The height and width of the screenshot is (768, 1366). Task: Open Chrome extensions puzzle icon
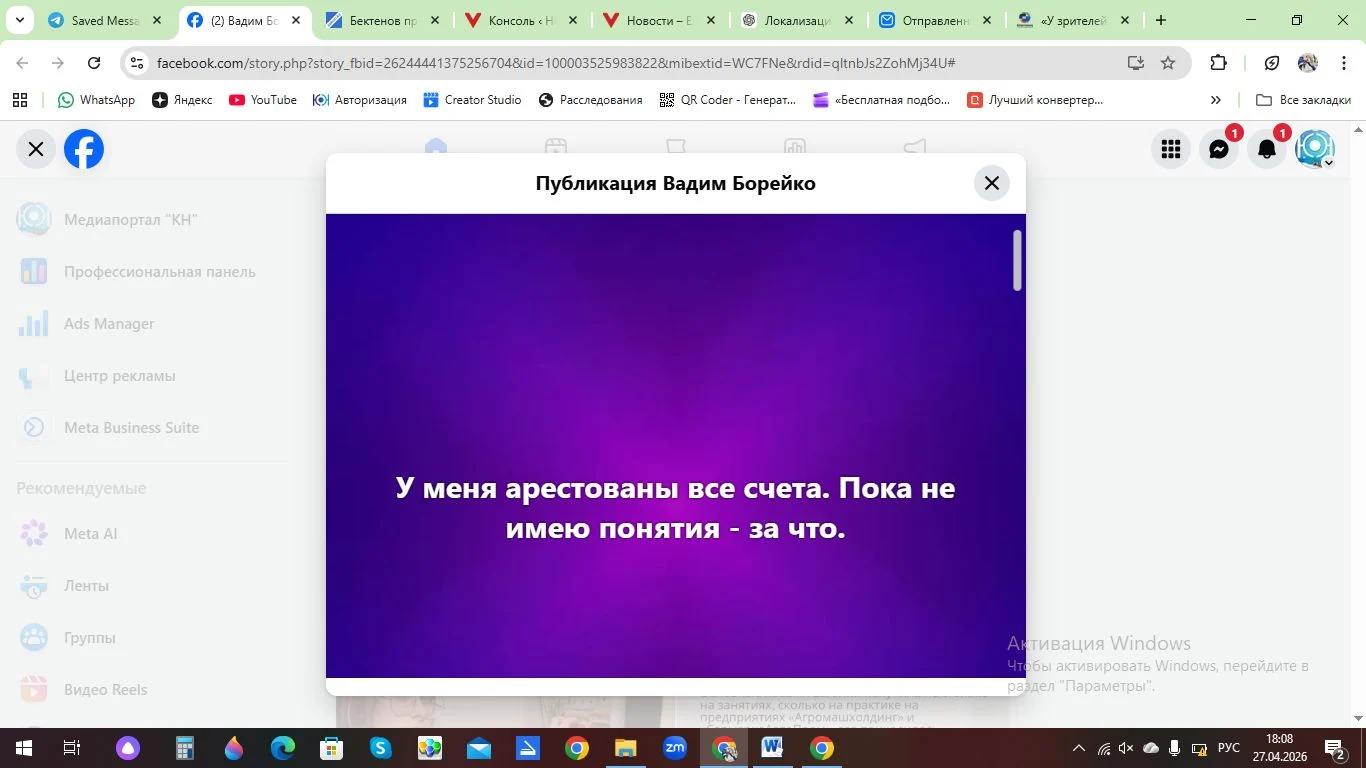(1217, 63)
